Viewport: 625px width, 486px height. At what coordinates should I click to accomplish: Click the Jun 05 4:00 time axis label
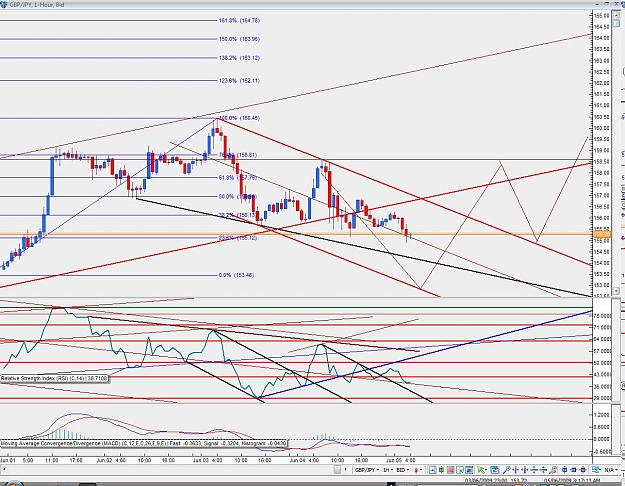[401, 460]
